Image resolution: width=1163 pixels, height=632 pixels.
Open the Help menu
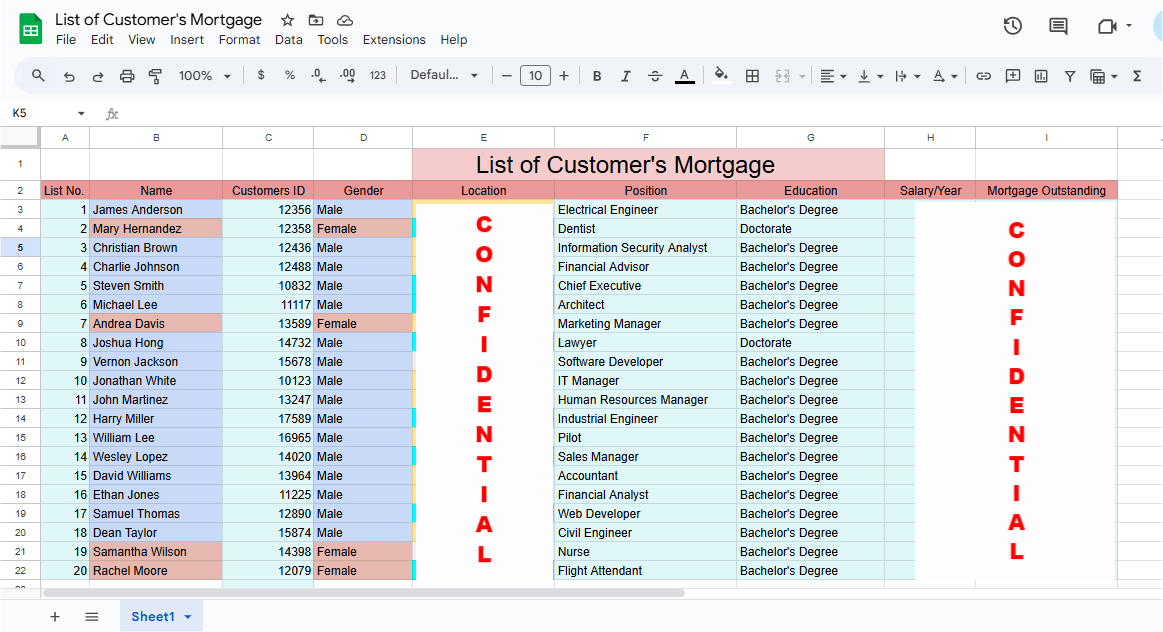coord(453,40)
